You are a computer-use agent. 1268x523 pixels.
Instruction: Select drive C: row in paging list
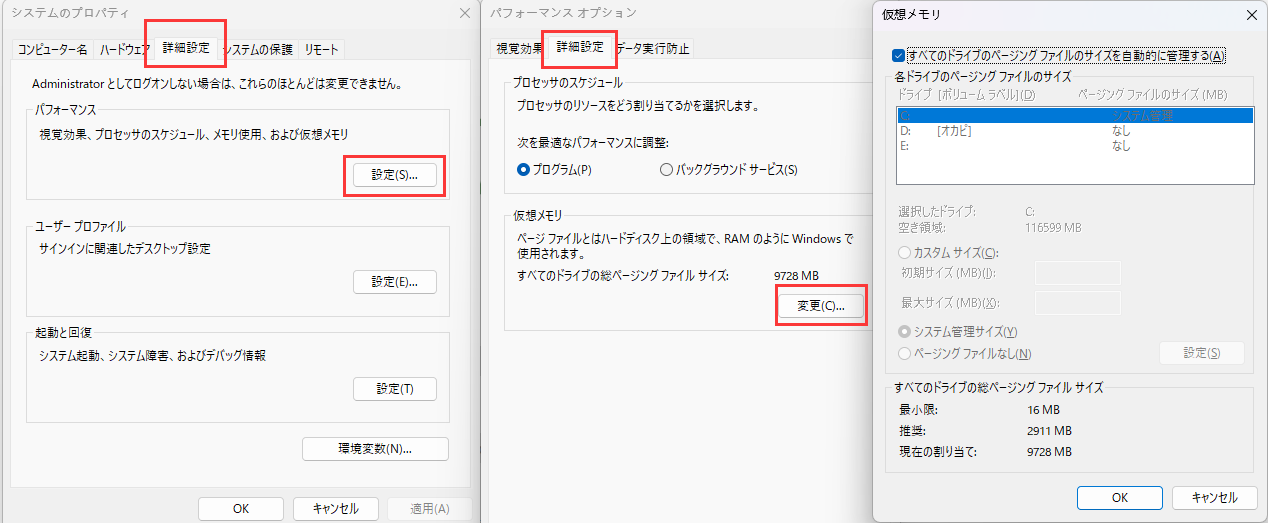[1075, 116]
